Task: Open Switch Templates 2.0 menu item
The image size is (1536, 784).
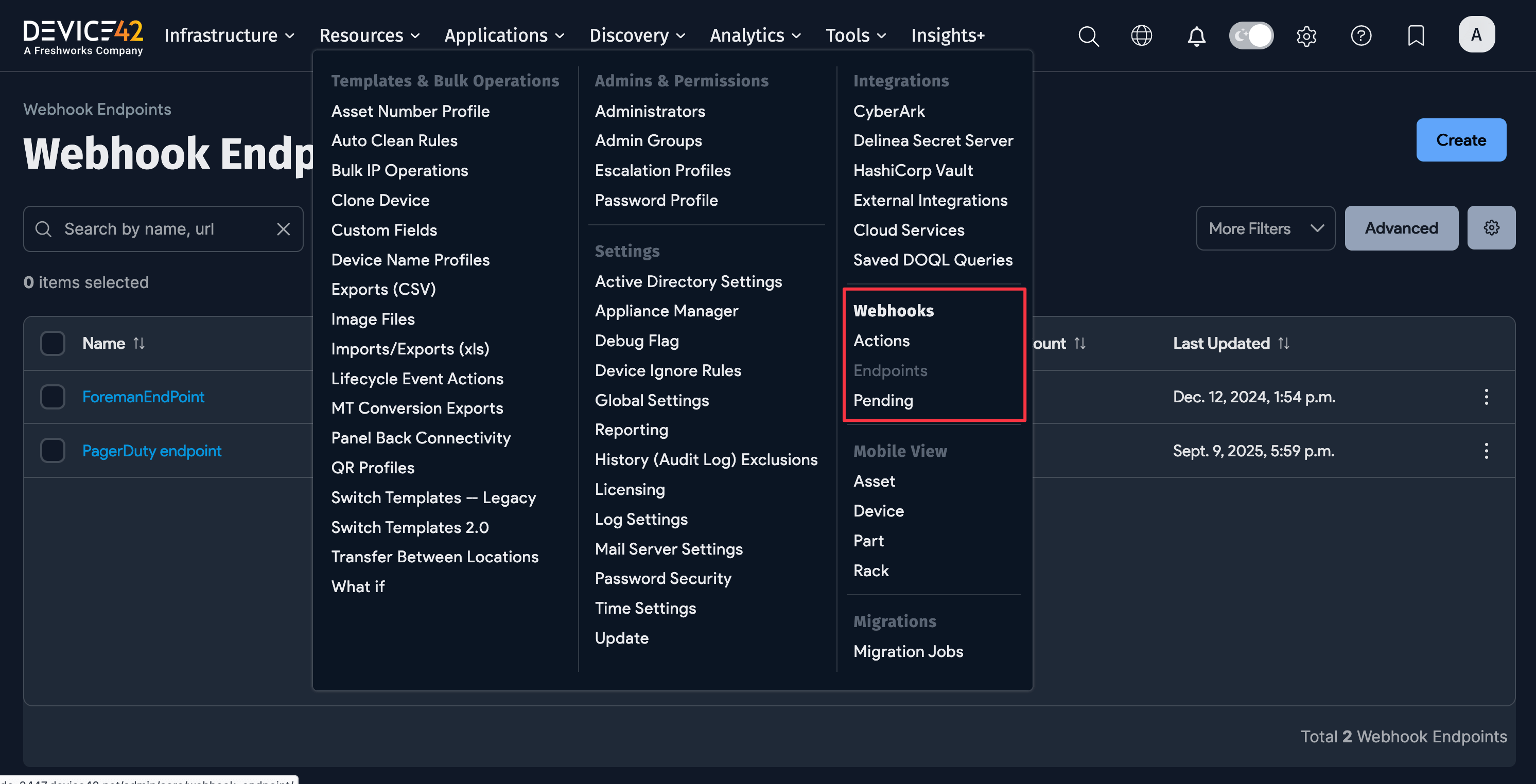Action: 410,527
